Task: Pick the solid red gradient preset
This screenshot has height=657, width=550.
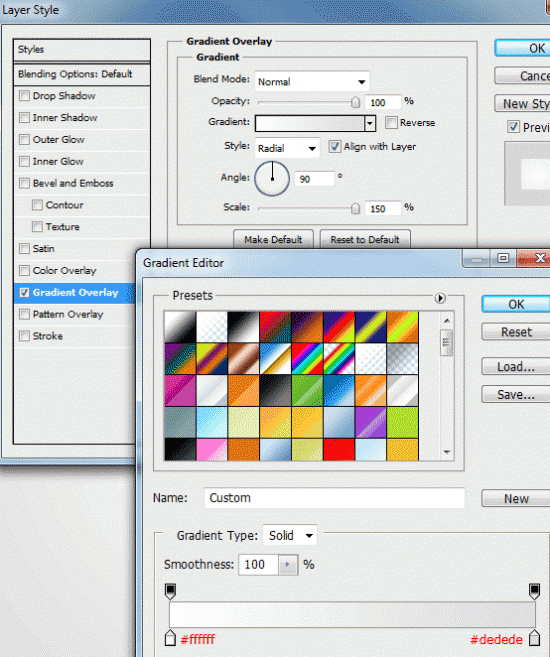Action: 339,450
